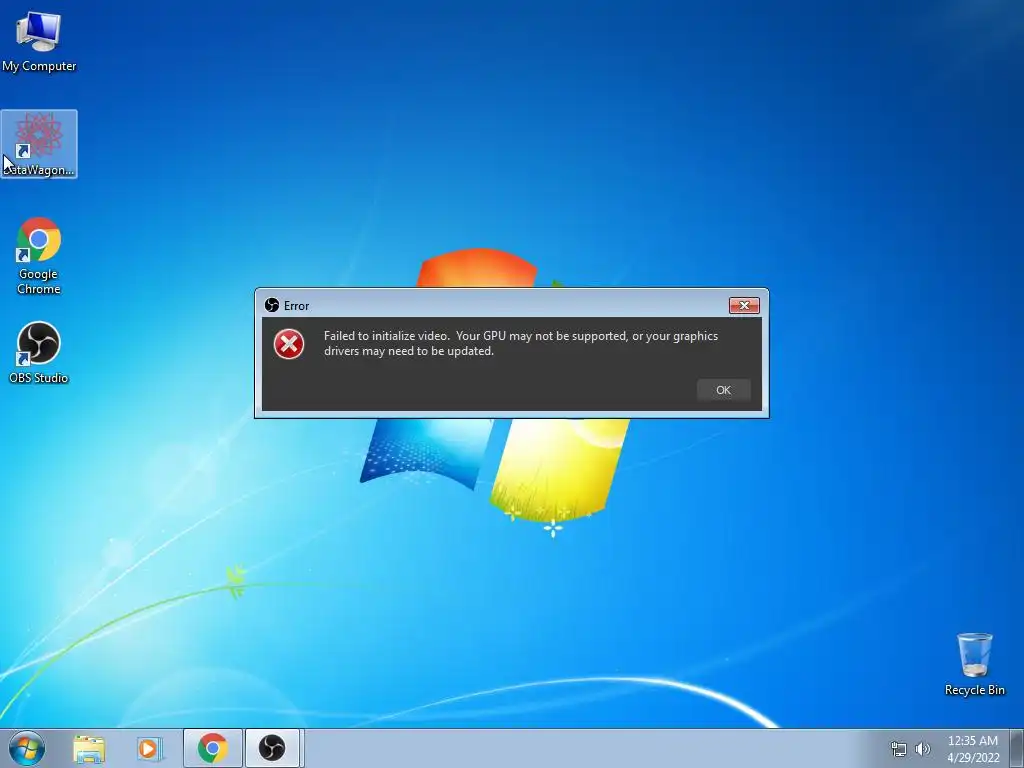Image resolution: width=1024 pixels, height=768 pixels.
Task: Close the OBS Error dialog
Action: (744, 305)
